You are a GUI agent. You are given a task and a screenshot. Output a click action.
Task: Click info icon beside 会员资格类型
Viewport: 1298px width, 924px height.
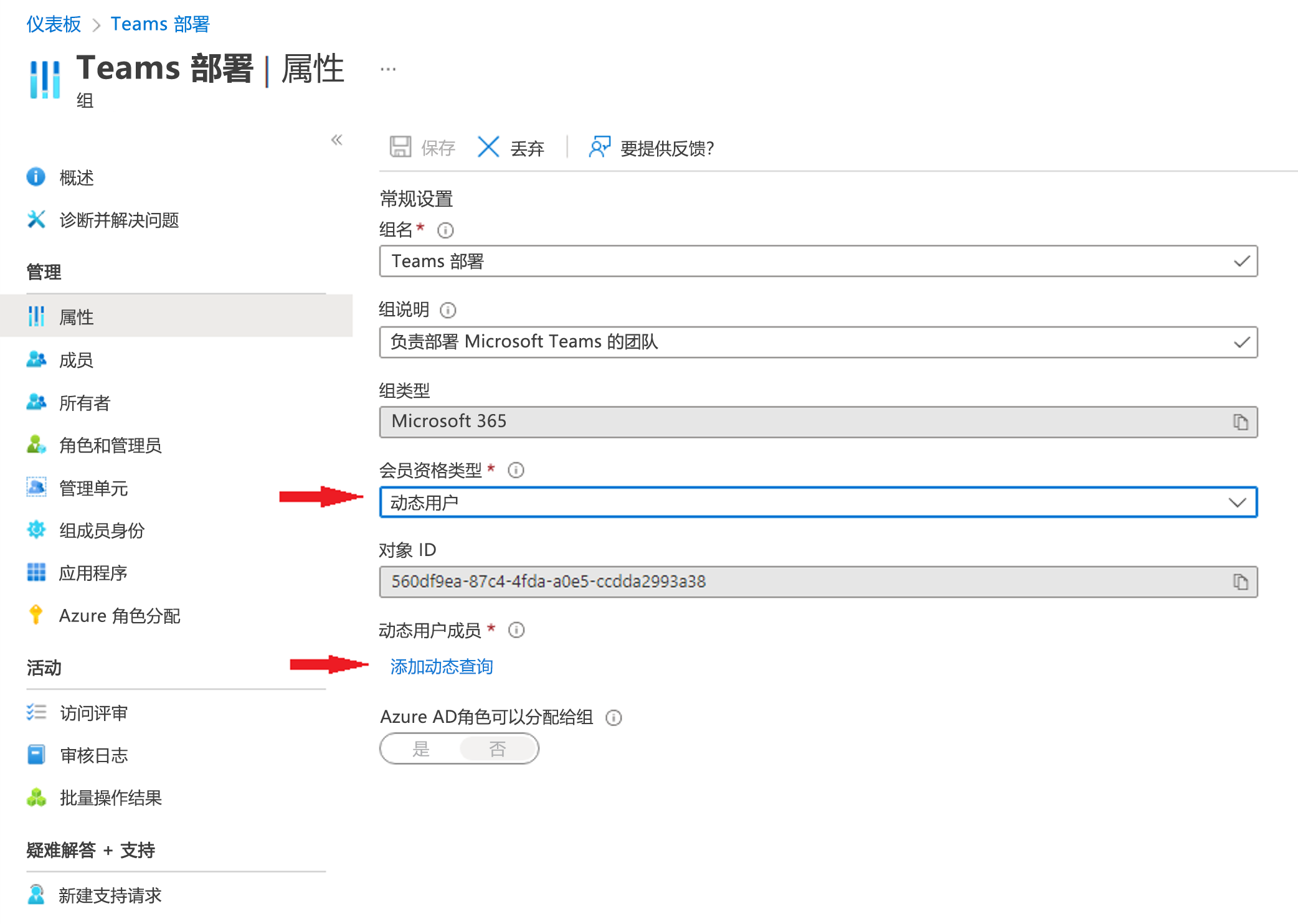[516, 470]
